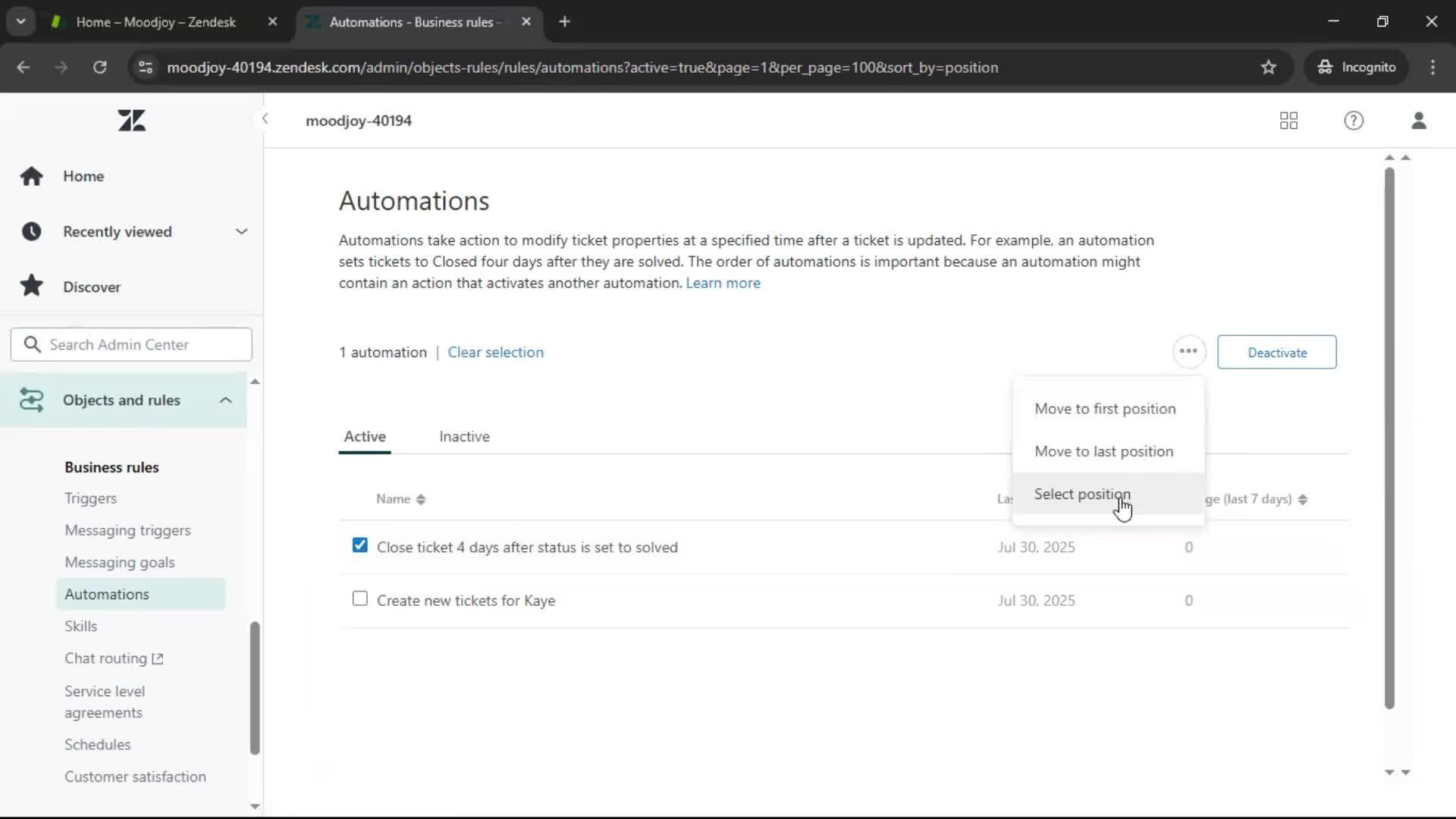Switch to the Active tab
Viewport: 1456px width, 819px height.
pos(365,437)
